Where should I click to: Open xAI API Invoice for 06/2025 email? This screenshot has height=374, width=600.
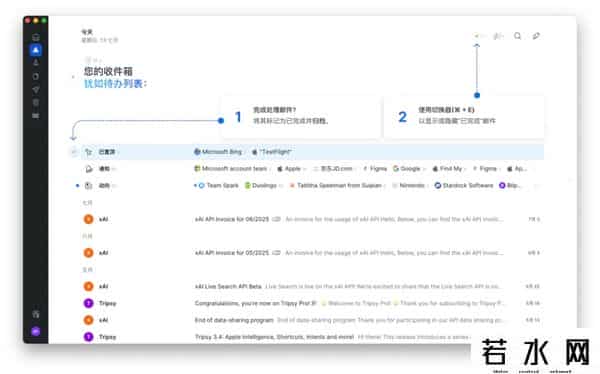[x=312, y=219]
